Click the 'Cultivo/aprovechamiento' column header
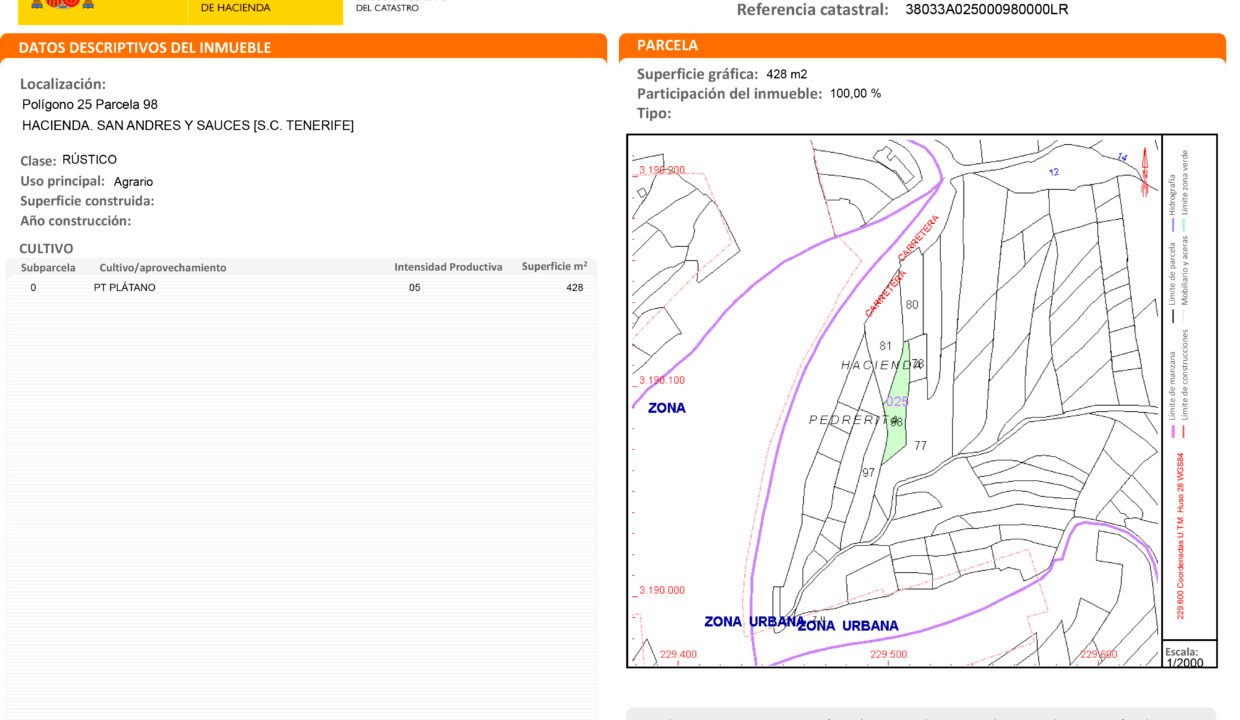The height and width of the screenshot is (720, 1240). pyautogui.click(x=163, y=267)
